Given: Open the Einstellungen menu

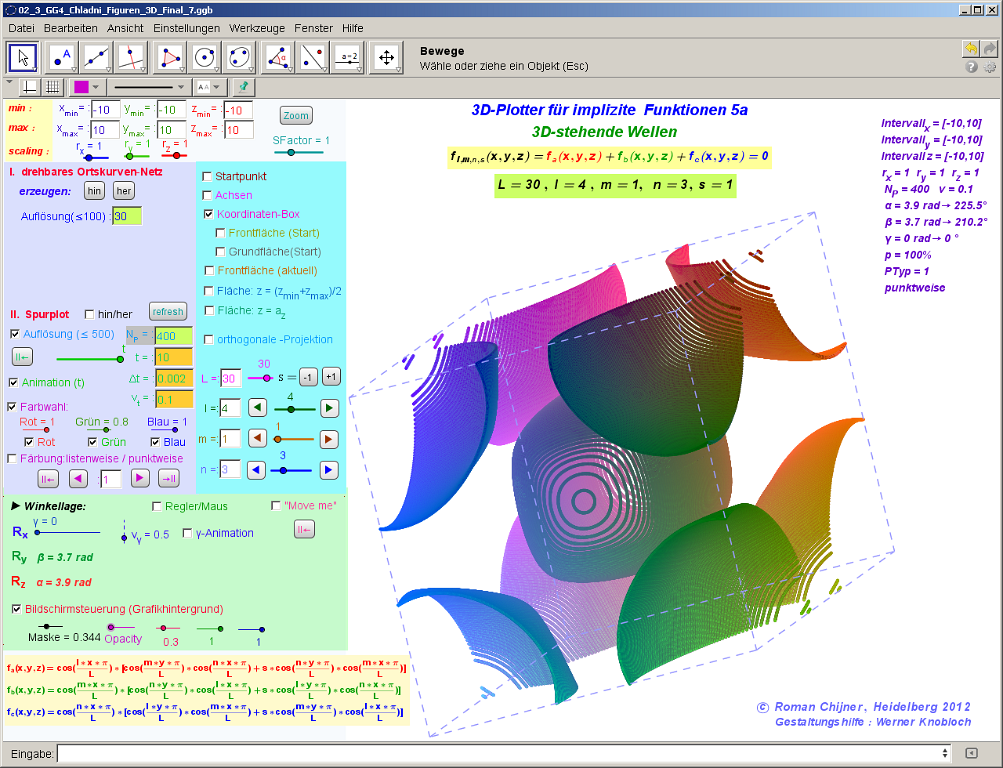Looking at the screenshot, I should [186, 28].
